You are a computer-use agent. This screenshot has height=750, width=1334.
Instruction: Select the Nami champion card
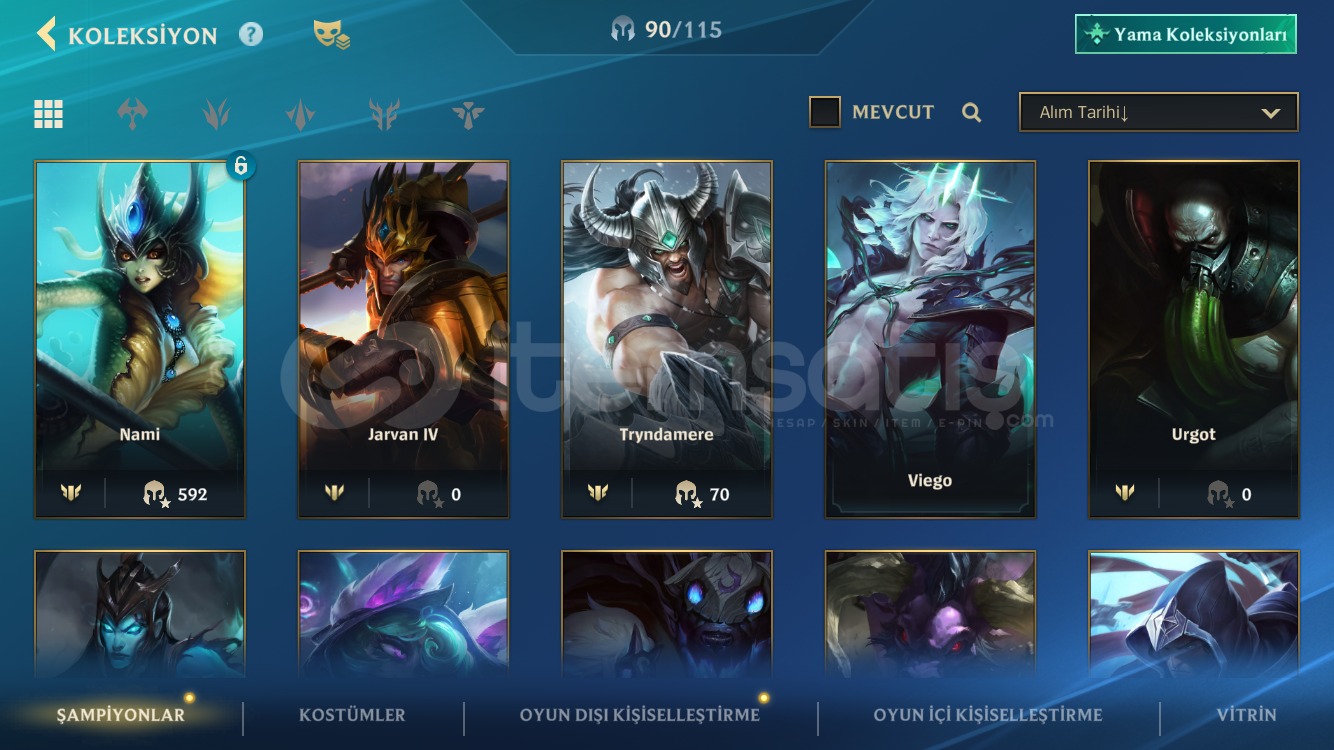click(140, 339)
